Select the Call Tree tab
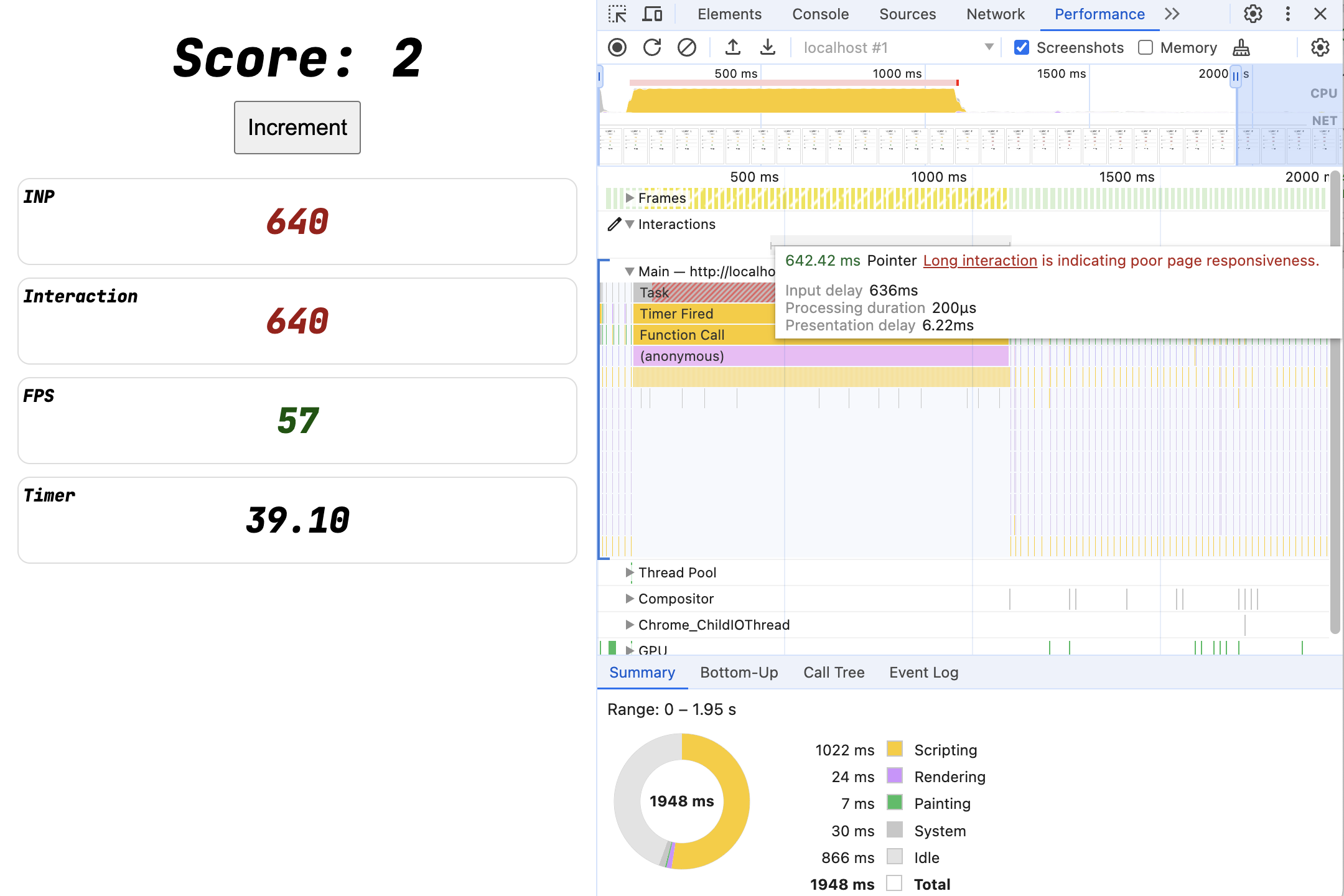This screenshot has width=1344, height=896. tap(834, 672)
